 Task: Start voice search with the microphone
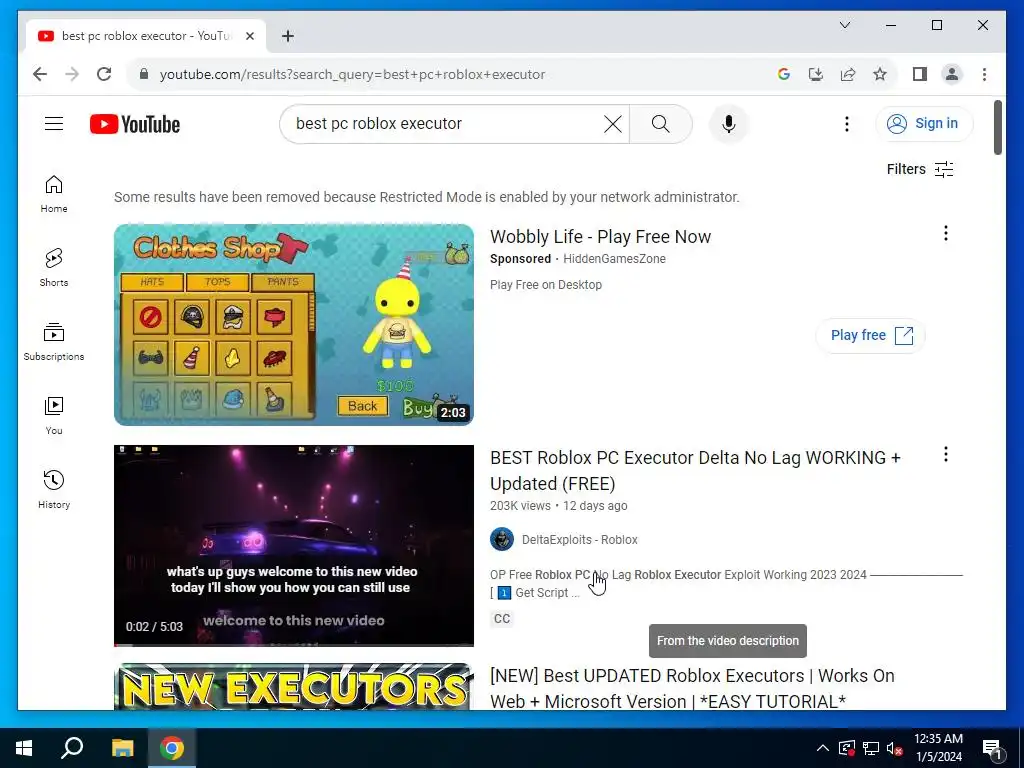(729, 124)
